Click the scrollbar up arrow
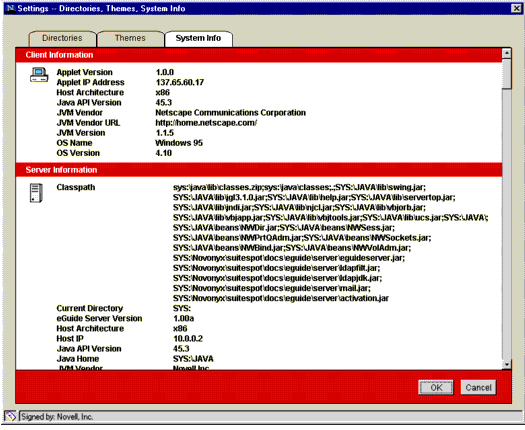Screen dimensions: 525x430 pyautogui.click(x=507, y=53)
